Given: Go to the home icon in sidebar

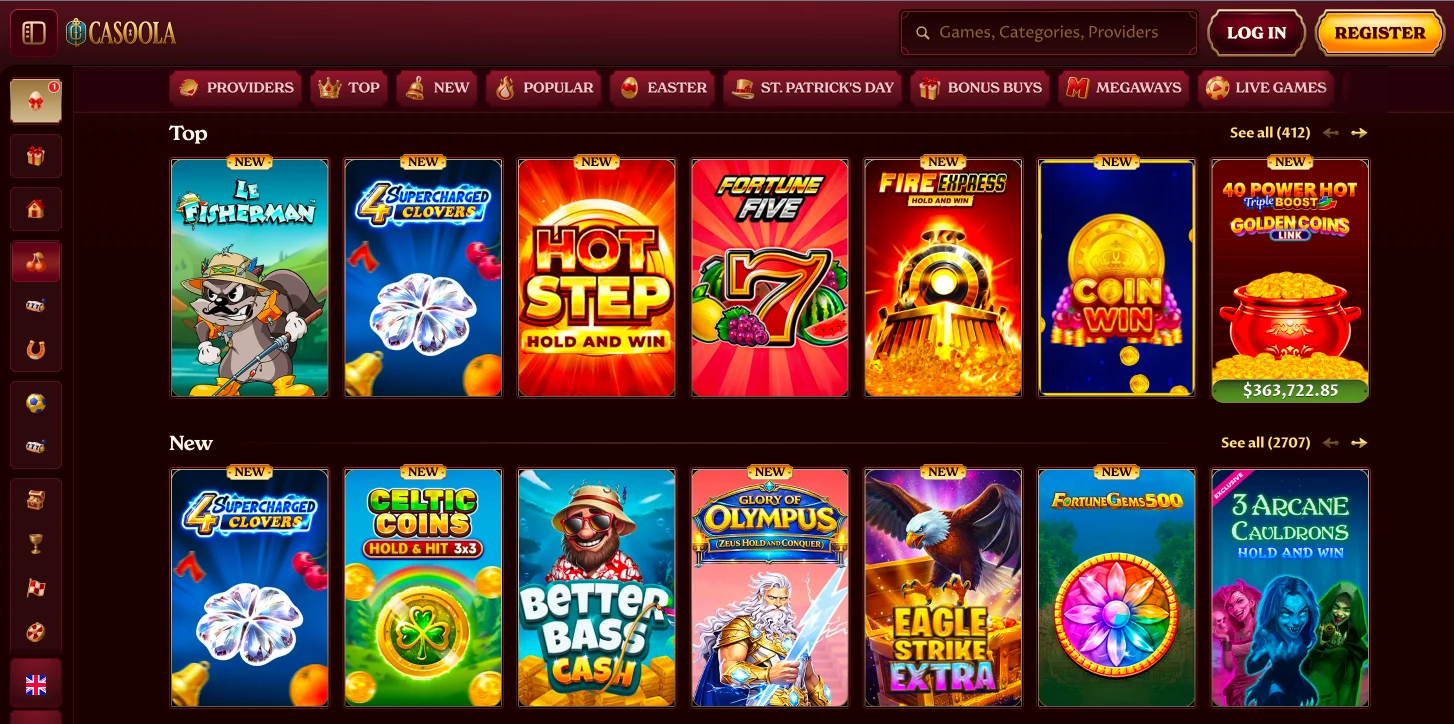Looking at the screenshot, I should pos(36,209).
